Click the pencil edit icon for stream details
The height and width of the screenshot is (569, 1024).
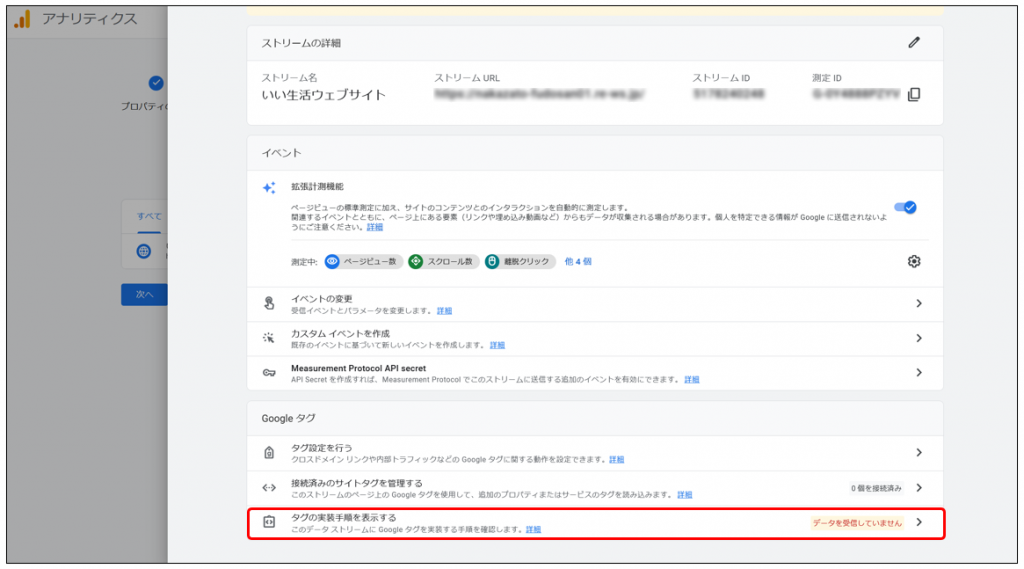click(x=913, y=43)
